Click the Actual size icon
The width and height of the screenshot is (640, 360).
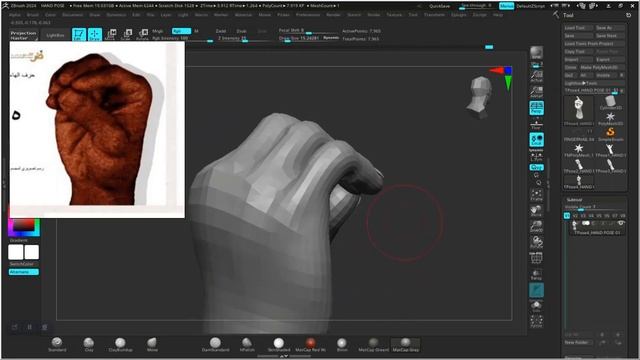point(536,76)
